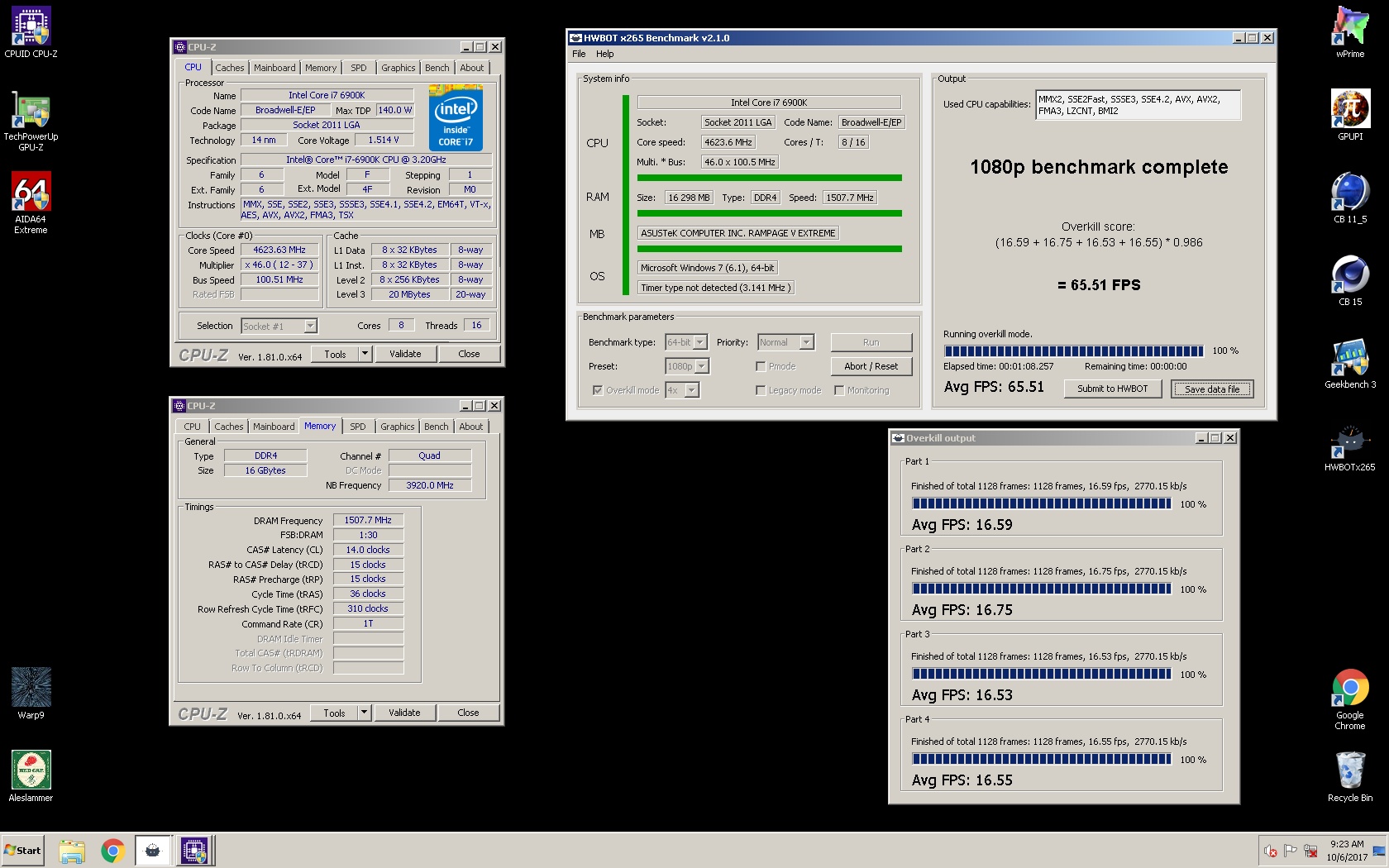Screen dimensions: 1389x868
Task: Toggle the Monitoring checkbox
Action: point(838,390)
